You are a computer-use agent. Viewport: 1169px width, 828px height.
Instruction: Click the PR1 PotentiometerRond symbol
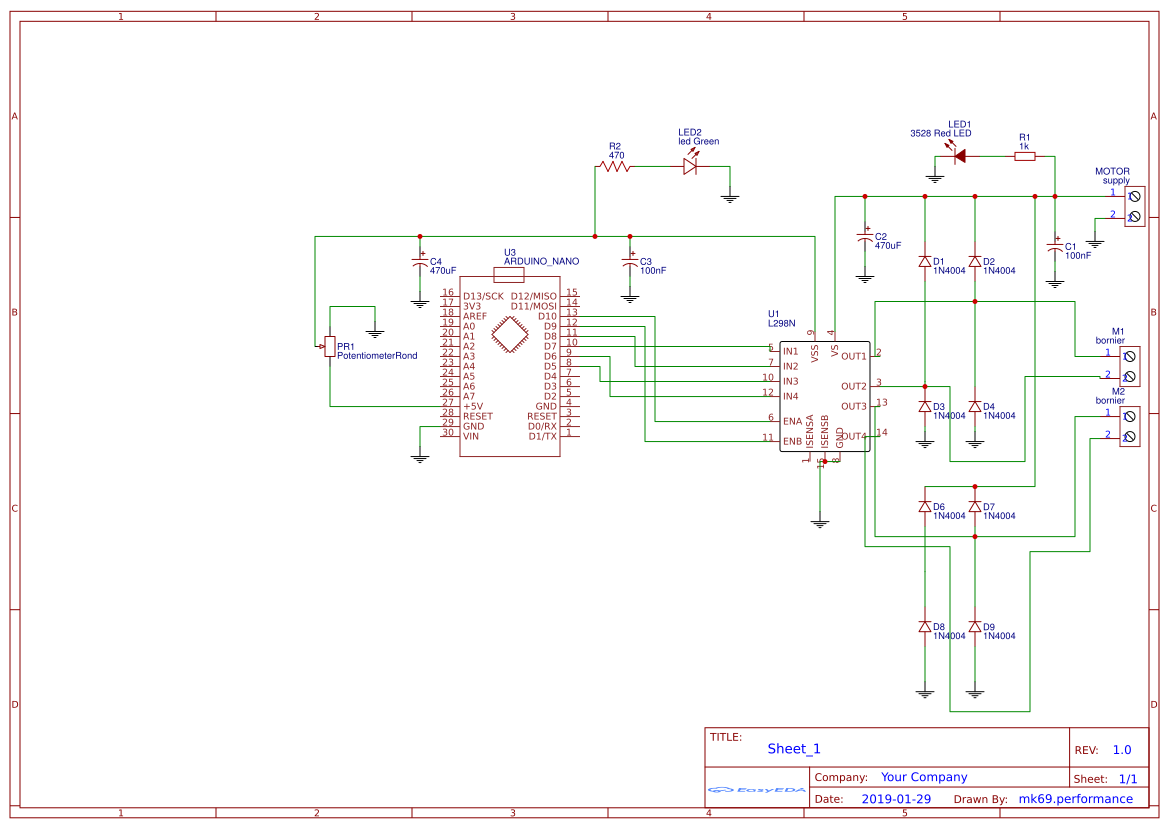click(330, 347)
